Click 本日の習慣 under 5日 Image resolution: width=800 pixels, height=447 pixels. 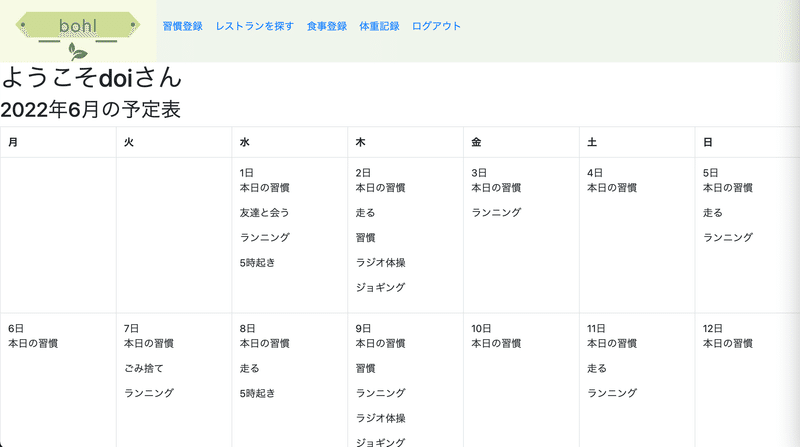coord(728,188)
